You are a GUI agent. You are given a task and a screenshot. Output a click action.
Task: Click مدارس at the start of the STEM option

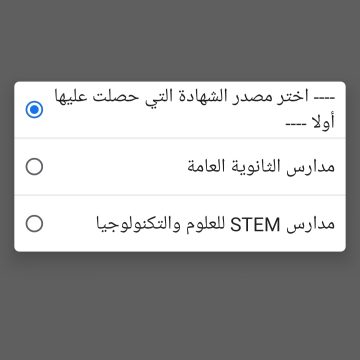click(311, 224)
